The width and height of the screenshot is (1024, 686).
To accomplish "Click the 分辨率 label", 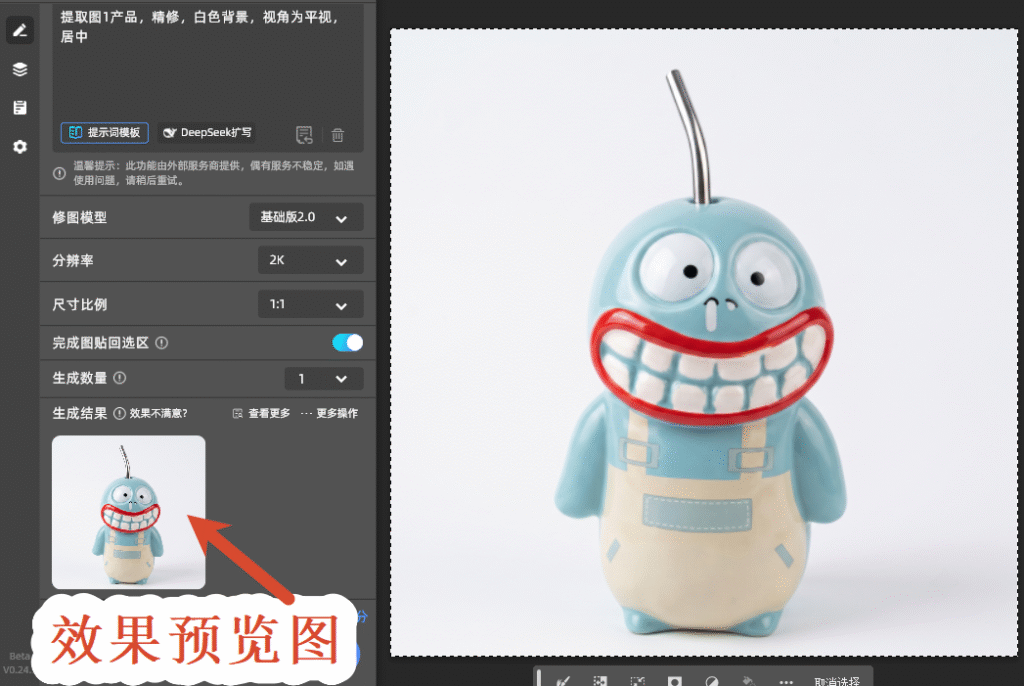I will (72, 261).
